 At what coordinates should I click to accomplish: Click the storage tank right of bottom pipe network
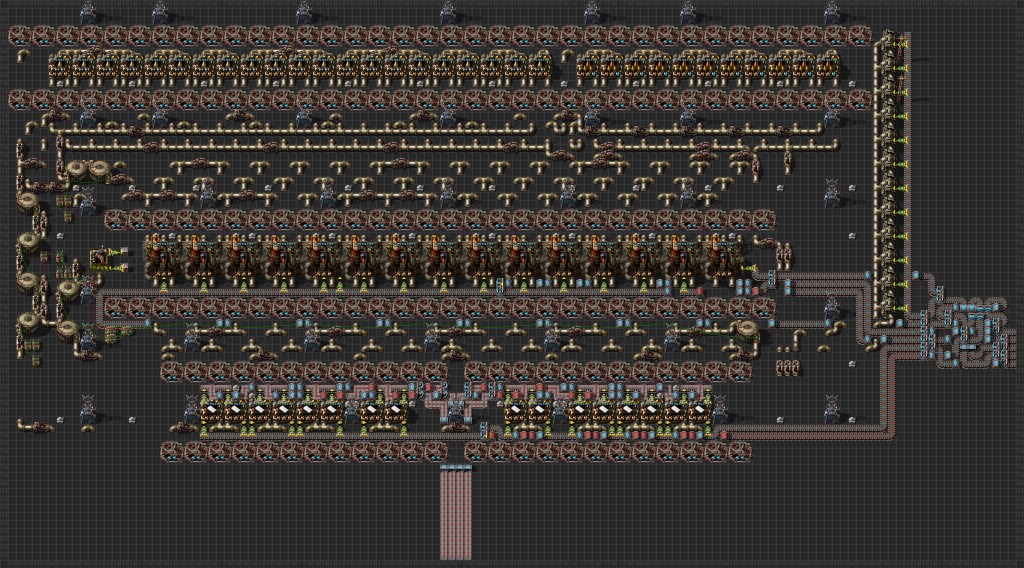[746, 330]
